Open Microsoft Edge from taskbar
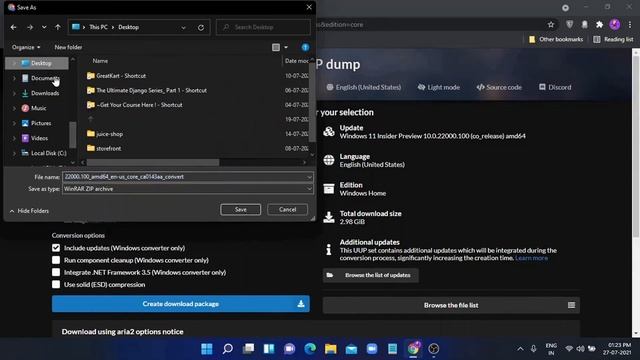 pyautogui.click(x=310, y=349)
